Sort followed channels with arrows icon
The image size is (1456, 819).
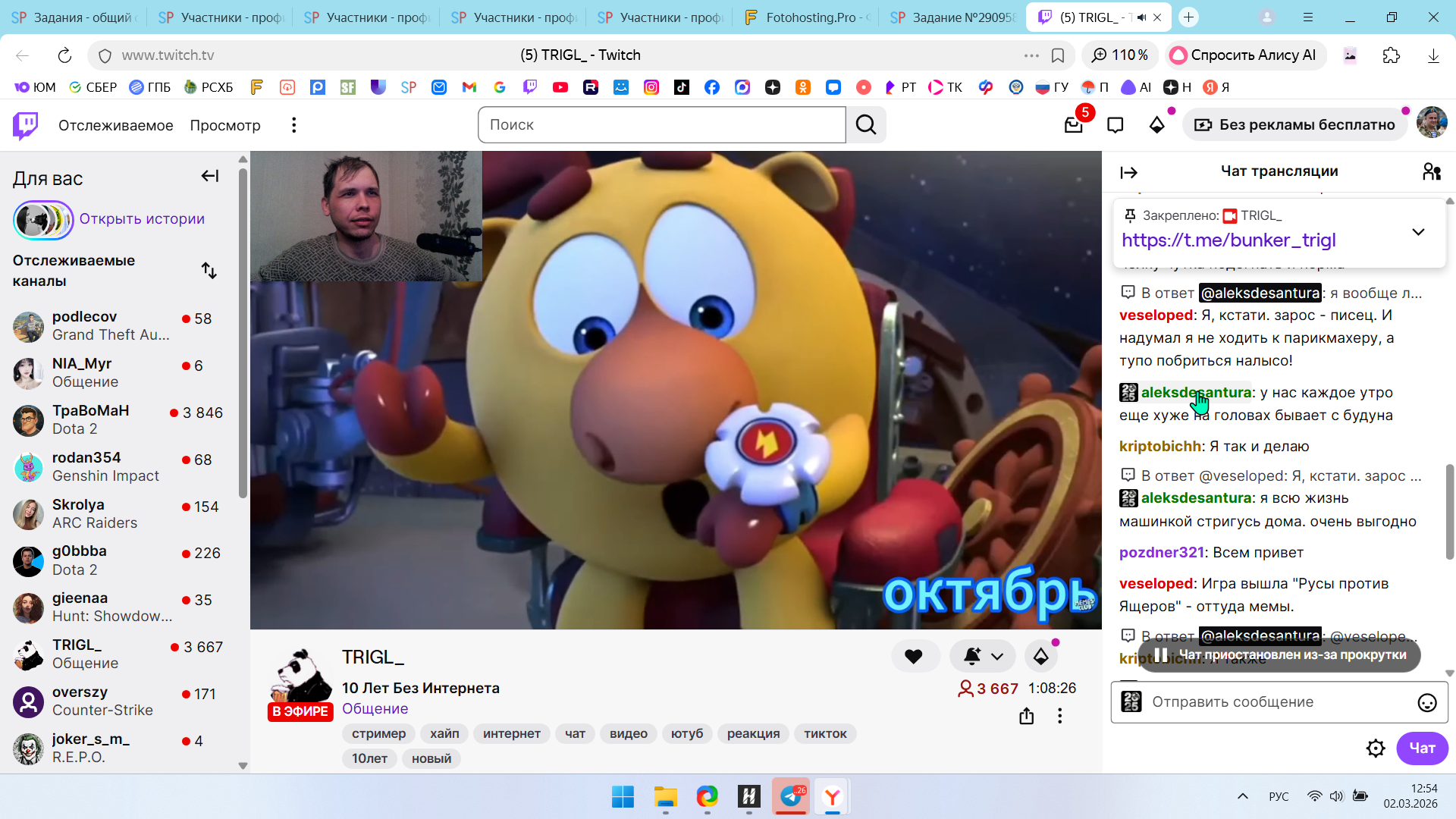209,271
